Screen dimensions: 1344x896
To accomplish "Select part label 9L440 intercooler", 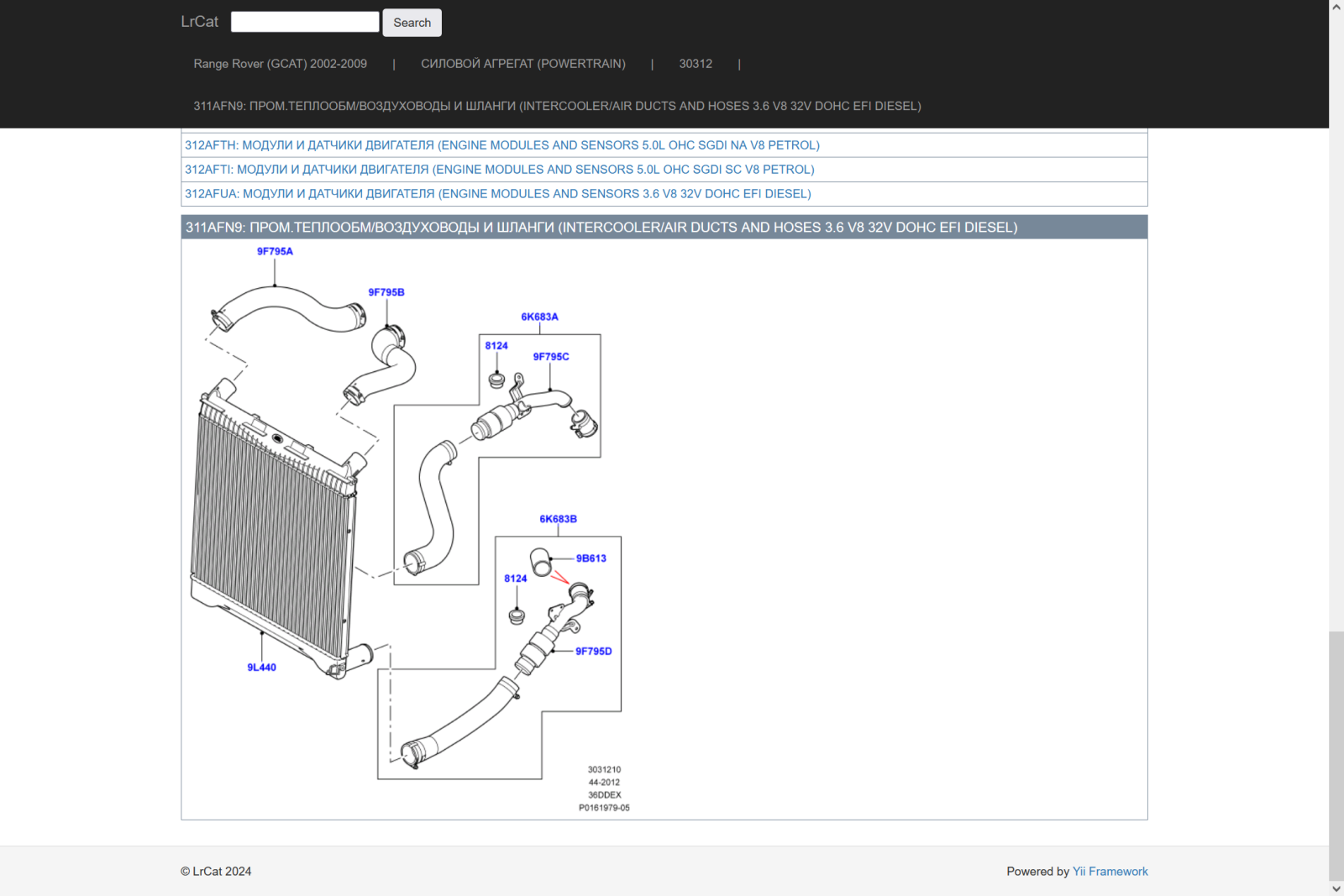I will [x=261, y=668].
